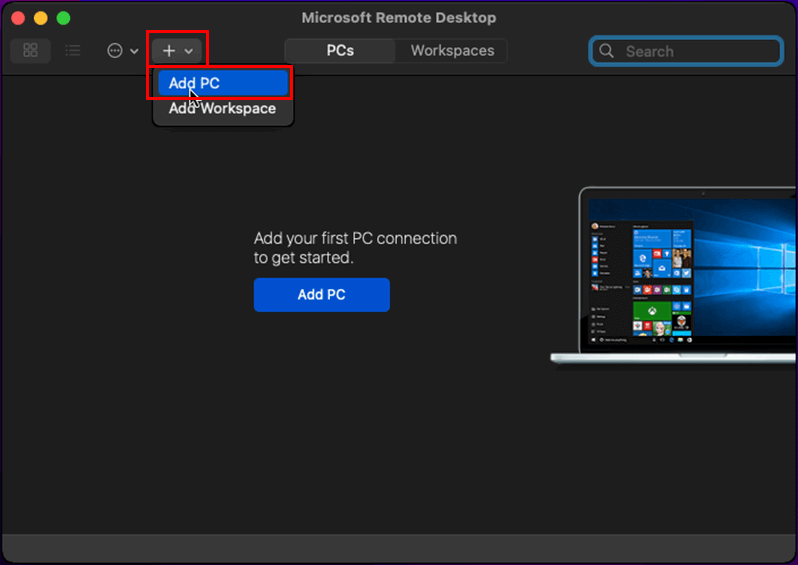Switch to the PCs tab

(x=340, y=50)
